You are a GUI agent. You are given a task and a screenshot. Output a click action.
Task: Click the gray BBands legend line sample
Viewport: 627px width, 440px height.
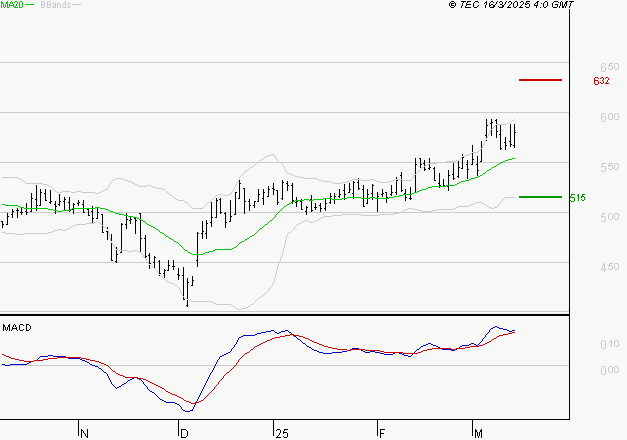pos(78,5)
